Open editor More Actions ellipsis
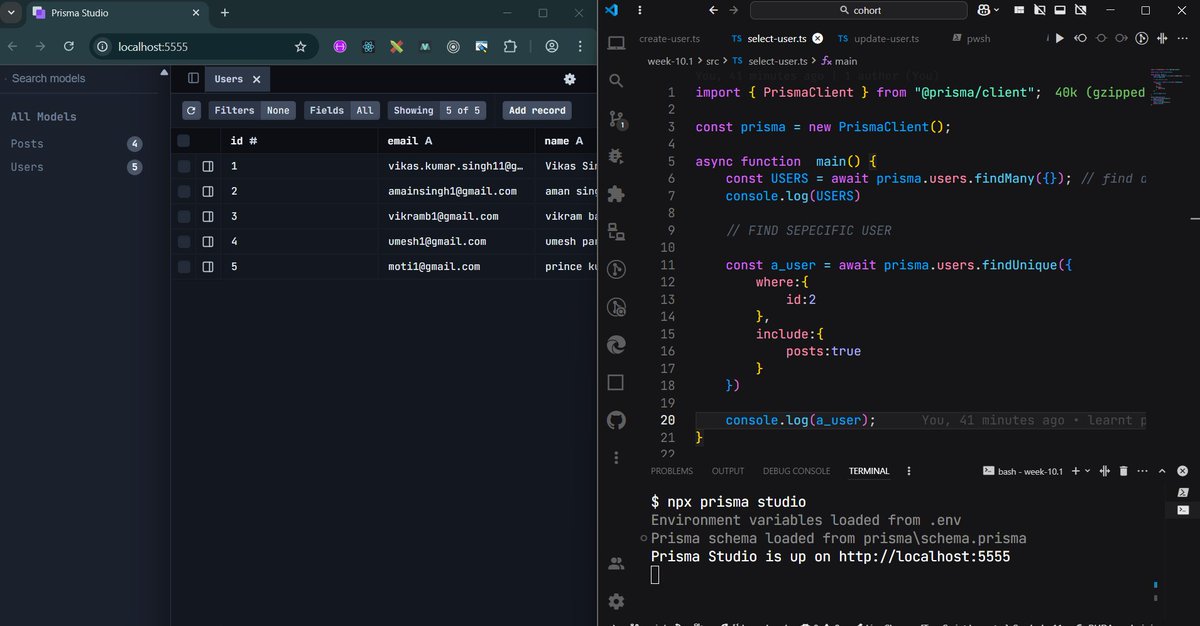 pos(1183,39)
